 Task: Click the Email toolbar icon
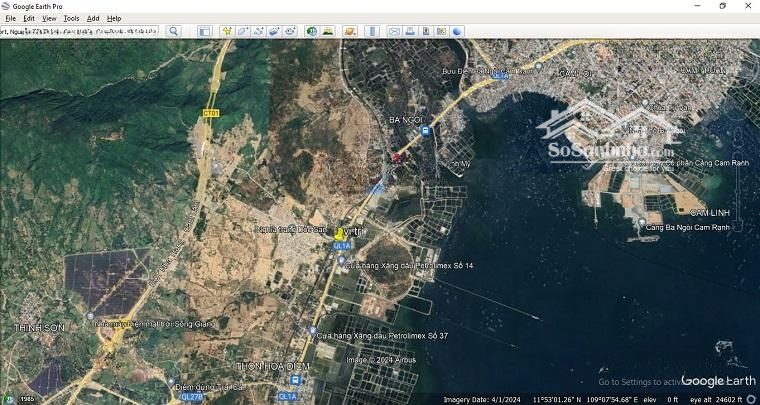[x=394, y=31]
